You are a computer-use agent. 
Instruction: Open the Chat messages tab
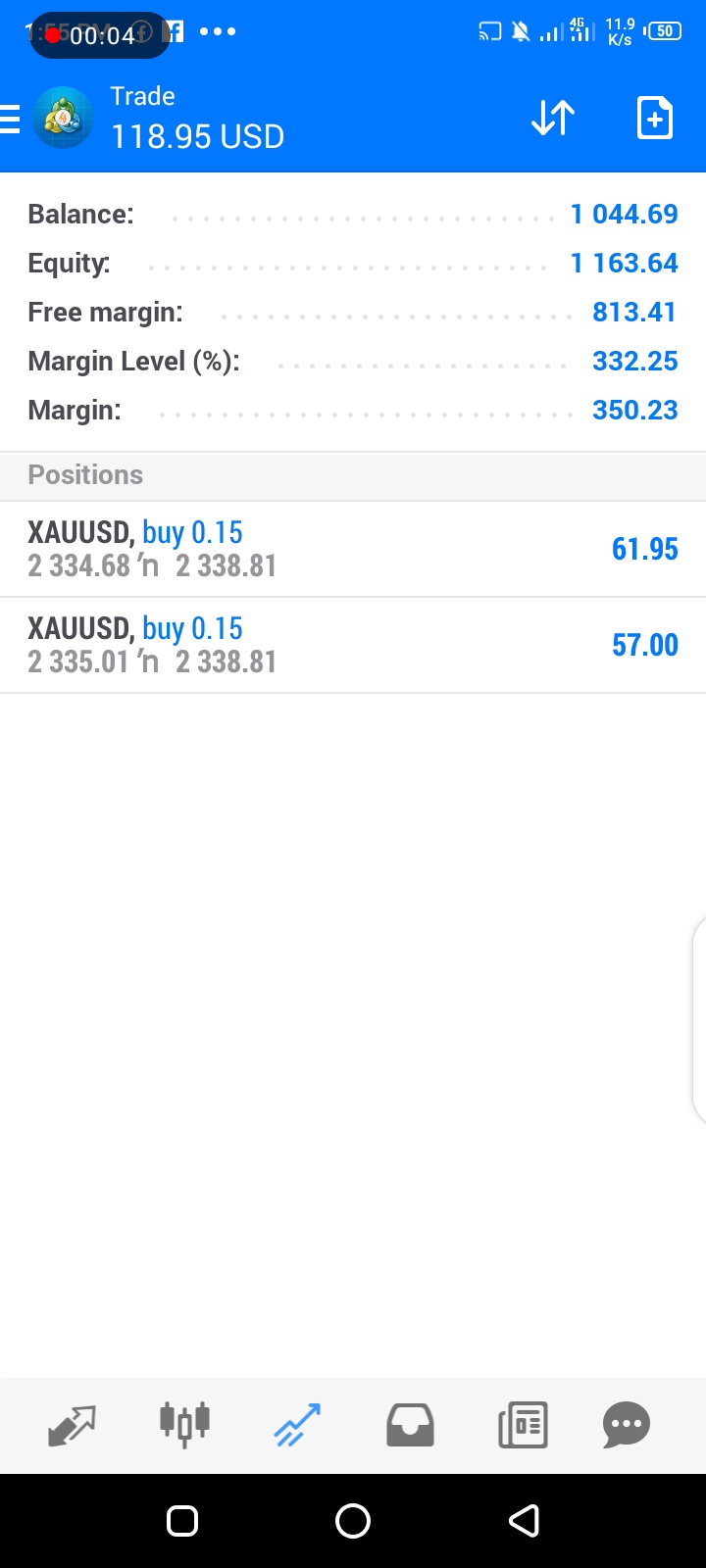[627, 1425]
